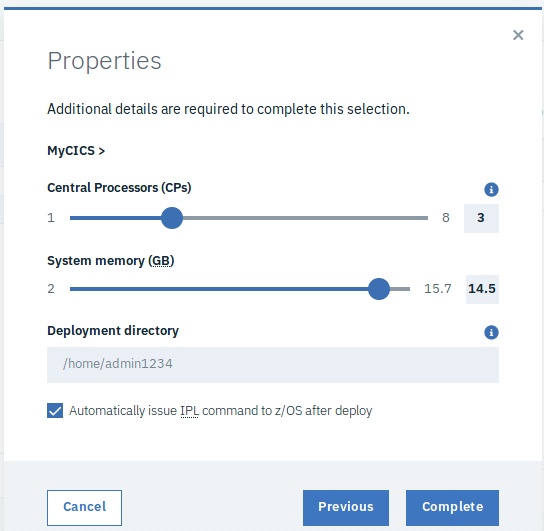Click the grey end of memory slider track
544x531 pixels.
[400, 289]
